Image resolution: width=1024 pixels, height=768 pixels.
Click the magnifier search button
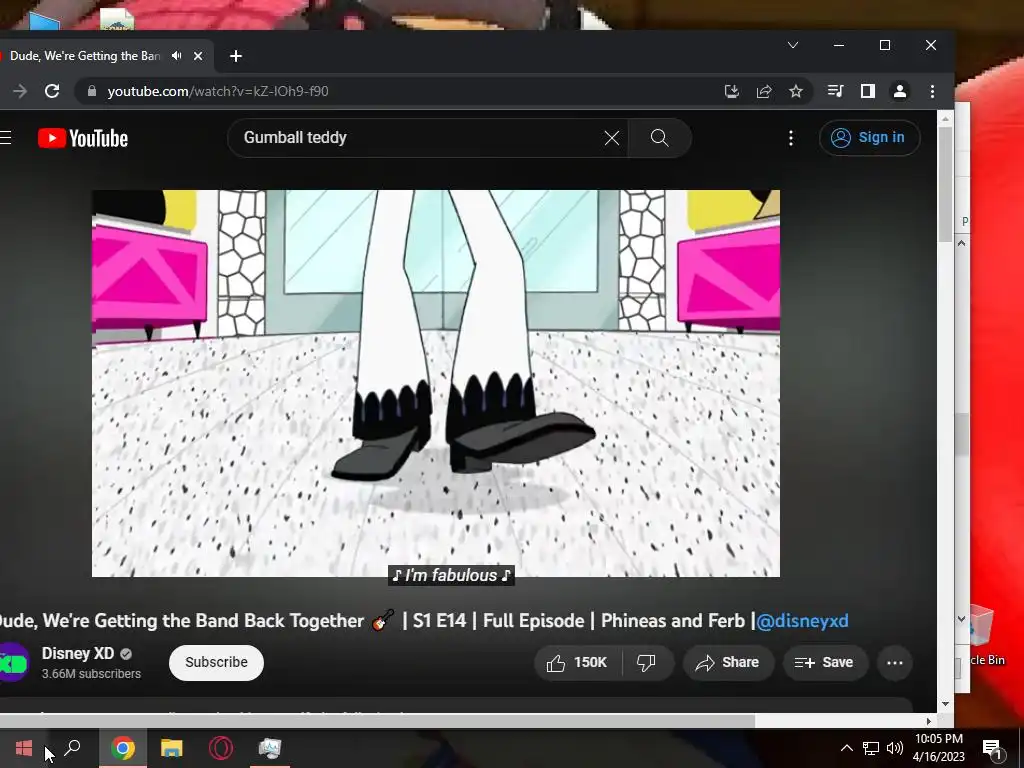pos(660,138)
